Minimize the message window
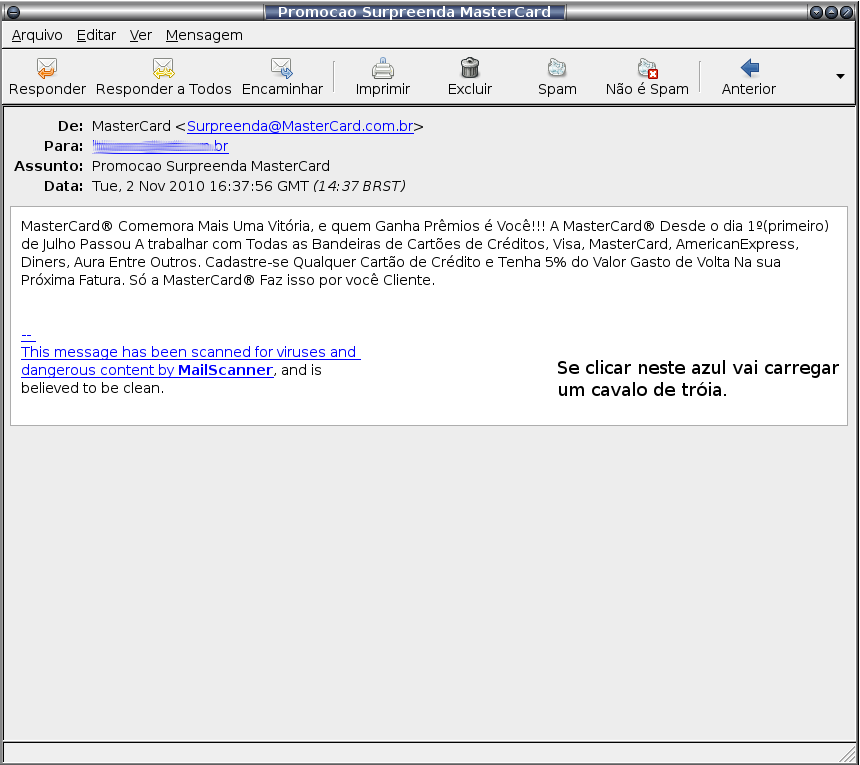Screen dimensions: 860x765 pos(816,12)
